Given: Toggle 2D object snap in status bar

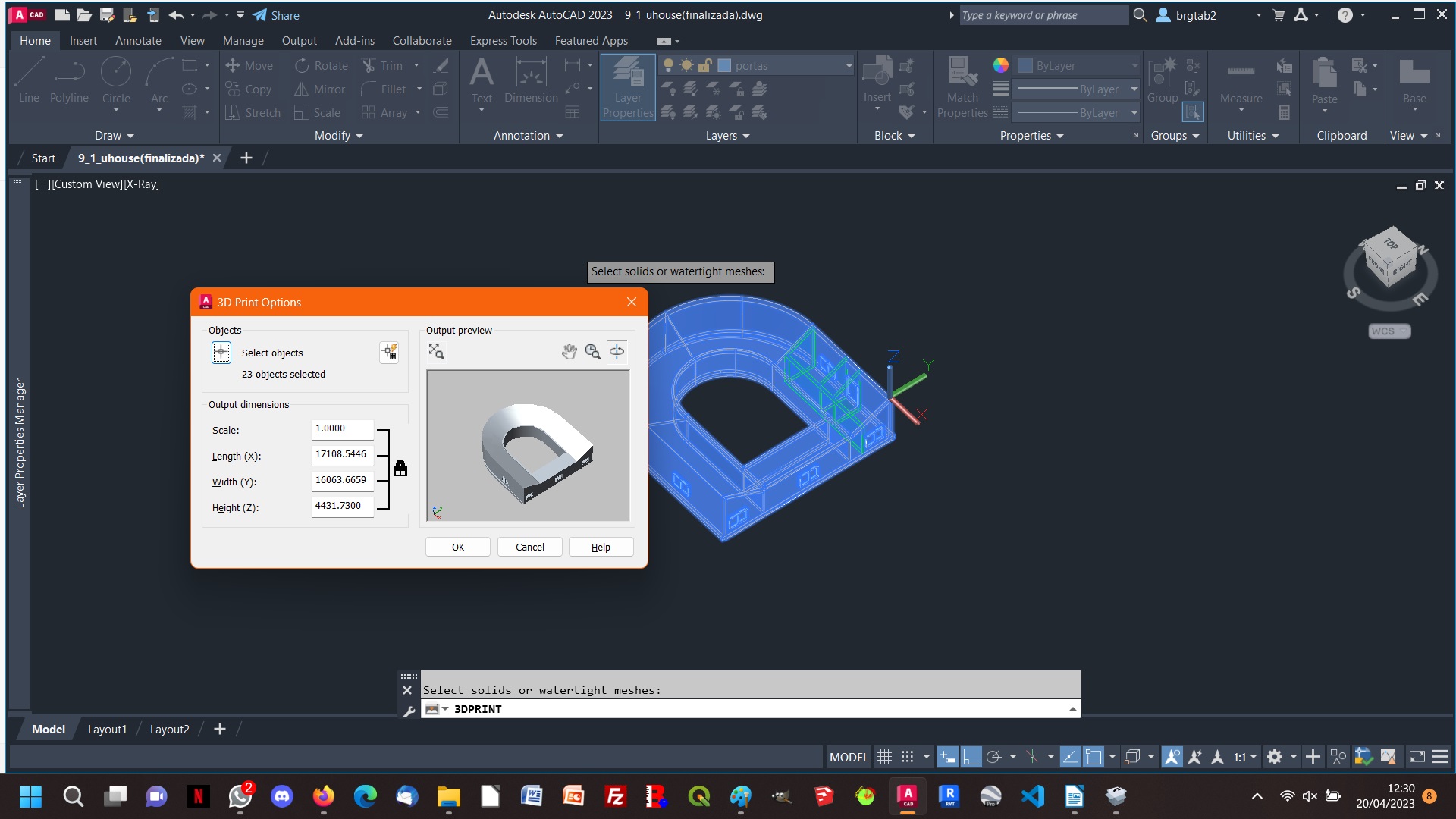Looking at the screenshot, I should coord(1094,756).
